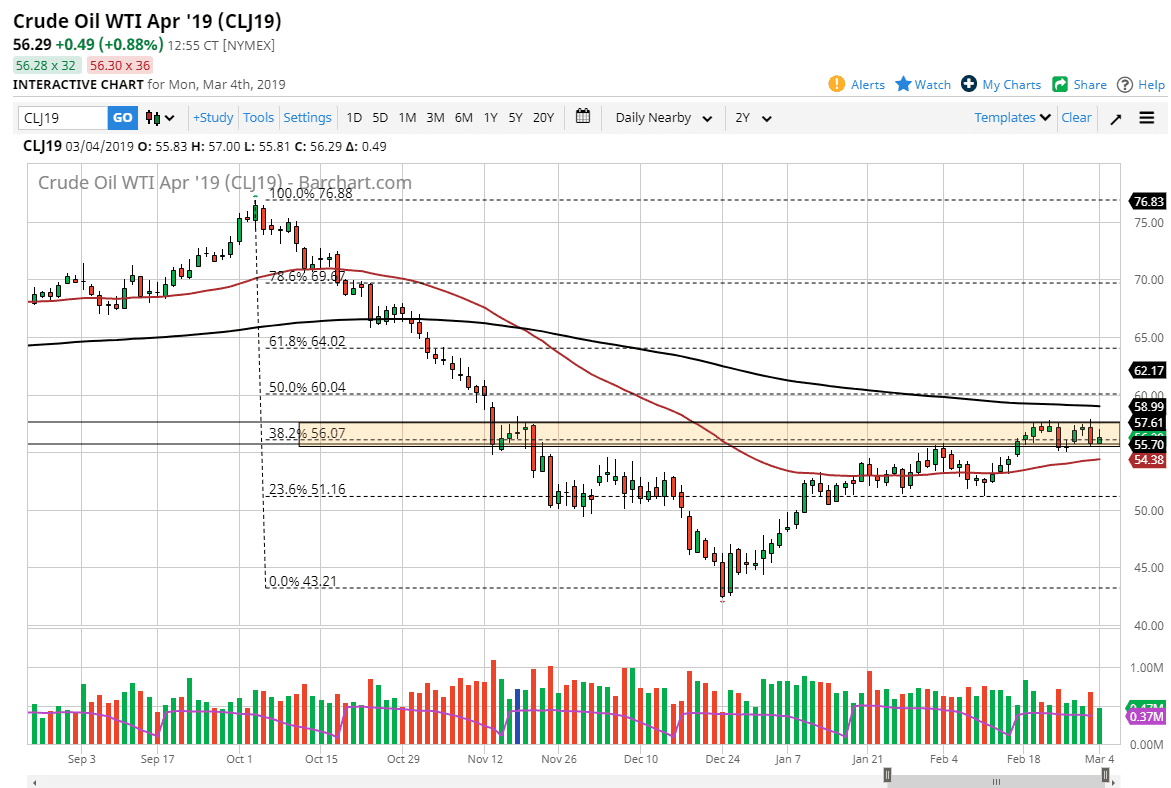Select the 1Y timeframe
The width and height of the screenshot is (1171, 788).
(490, 117)
